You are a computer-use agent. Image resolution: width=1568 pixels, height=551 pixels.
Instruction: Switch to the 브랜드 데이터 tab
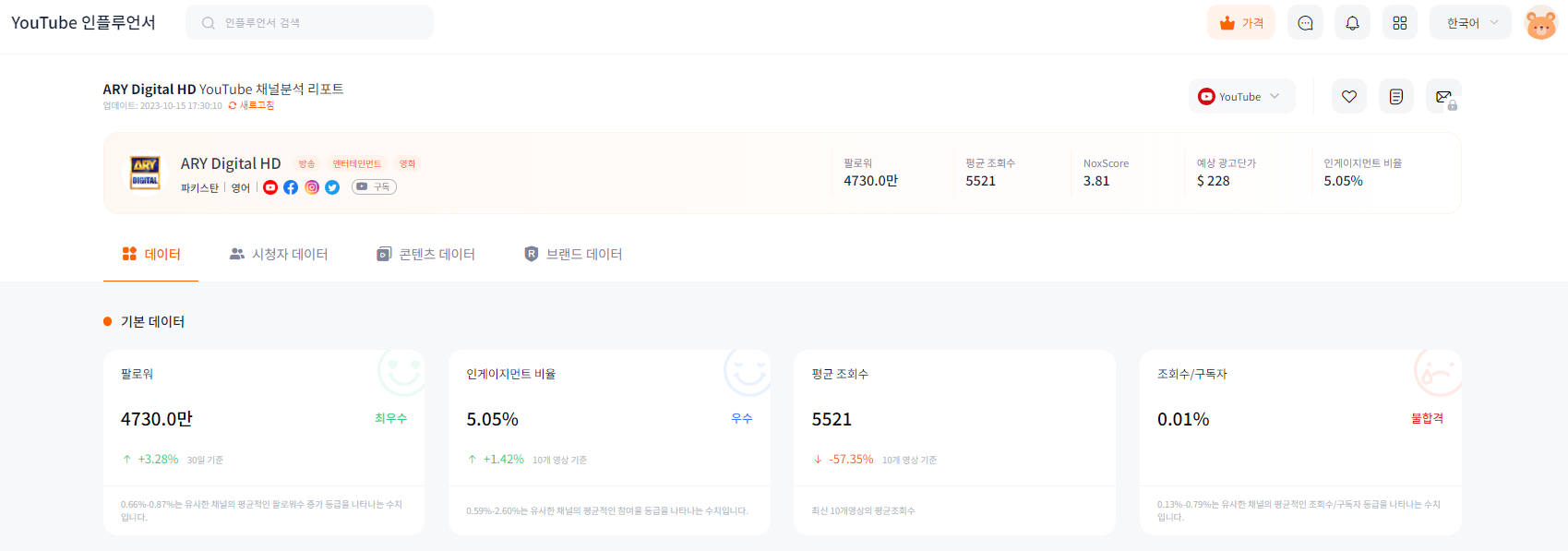coord(573,254)
